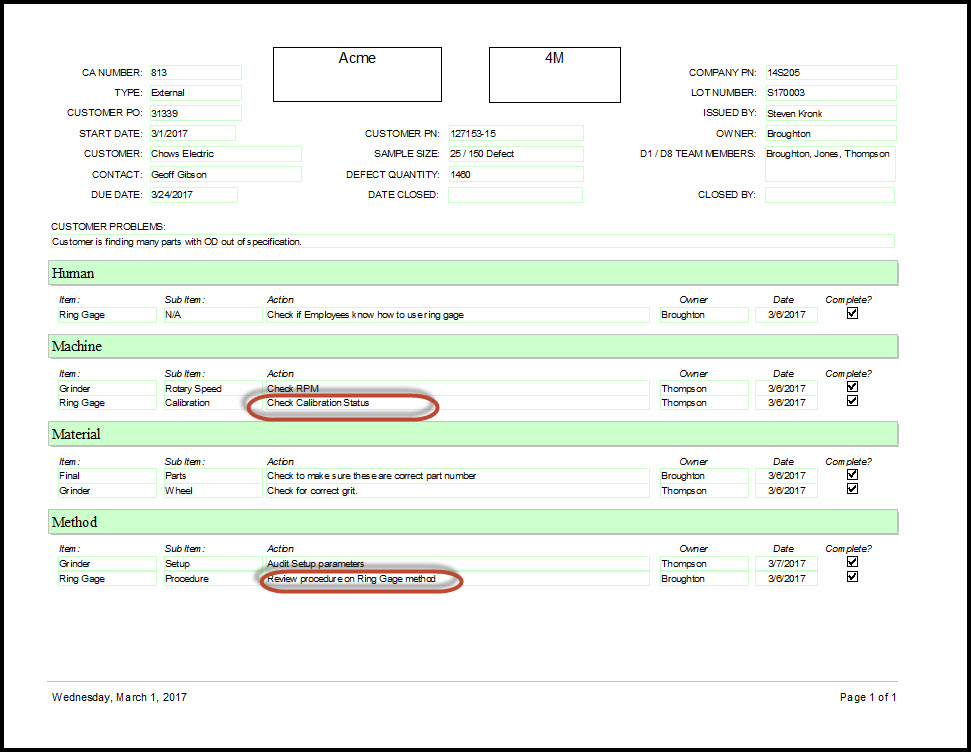Click sub item 'Procedure' in Method section
This screenshot has width=971, height=752.
coord(212,579)
